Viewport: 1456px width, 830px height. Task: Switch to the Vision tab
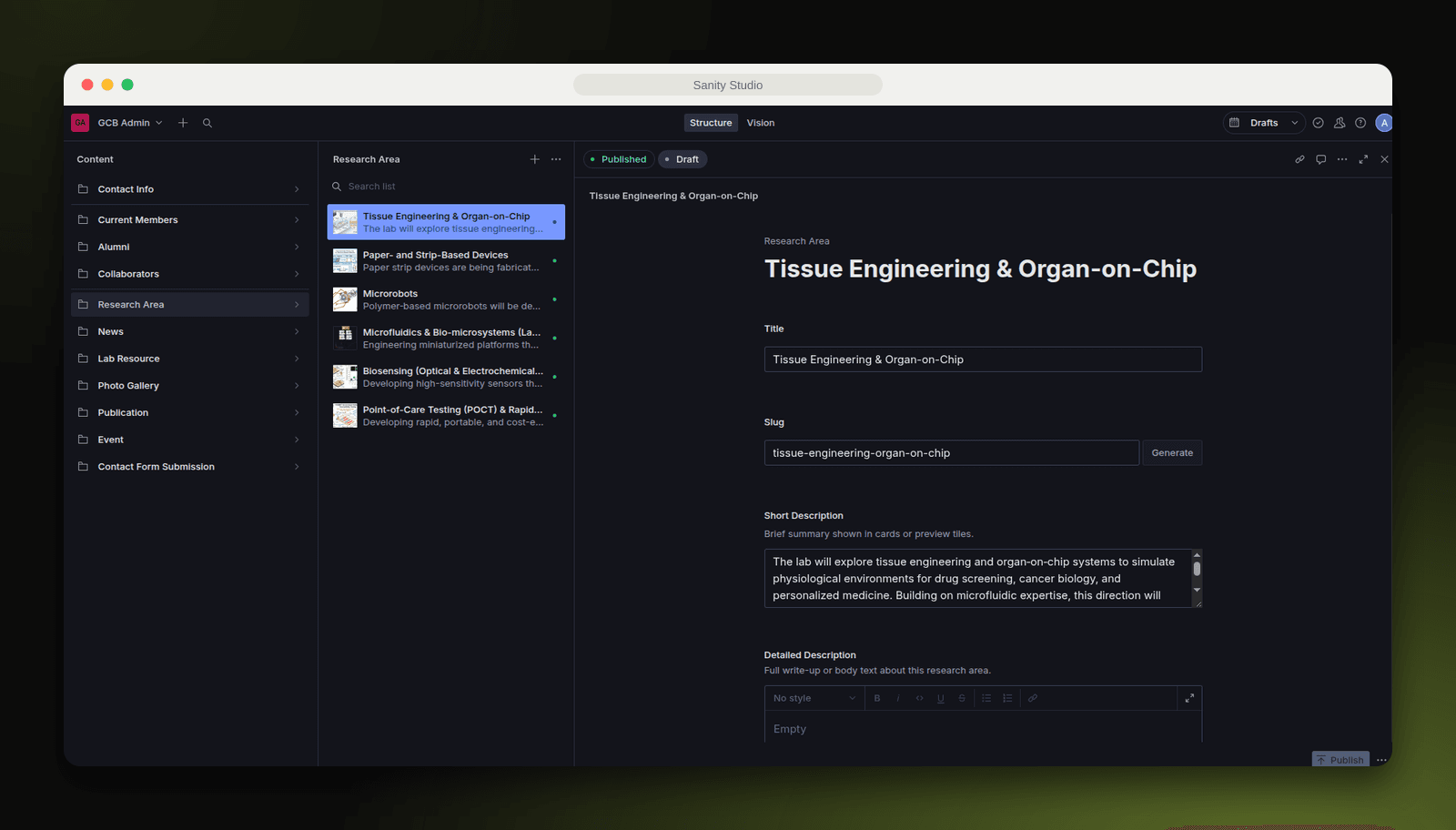pos(761,123)
